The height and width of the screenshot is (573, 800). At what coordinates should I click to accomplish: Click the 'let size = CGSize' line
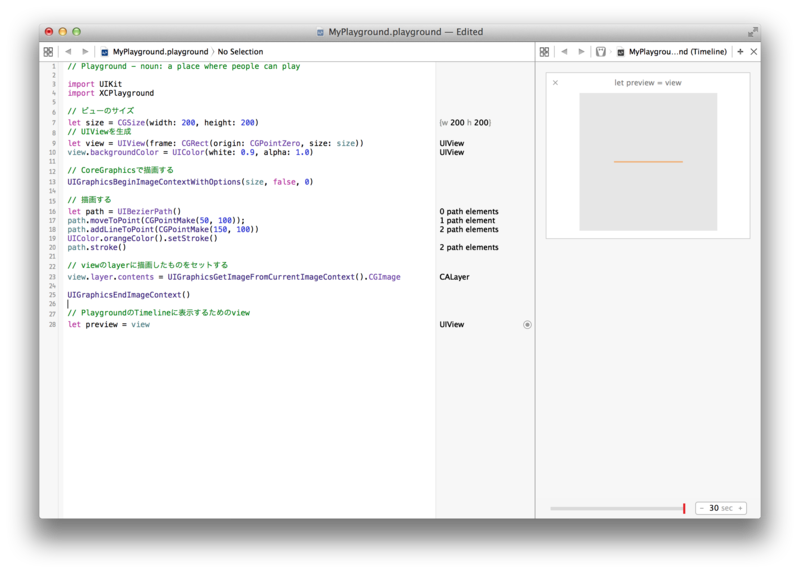point(163,122)
